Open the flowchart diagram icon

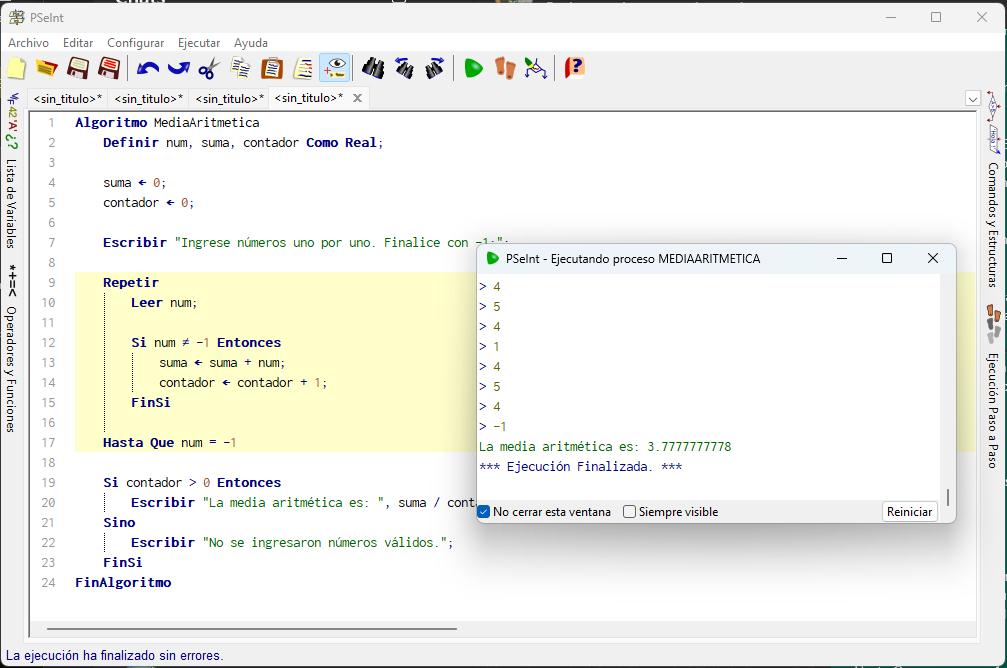click(536, 68)
